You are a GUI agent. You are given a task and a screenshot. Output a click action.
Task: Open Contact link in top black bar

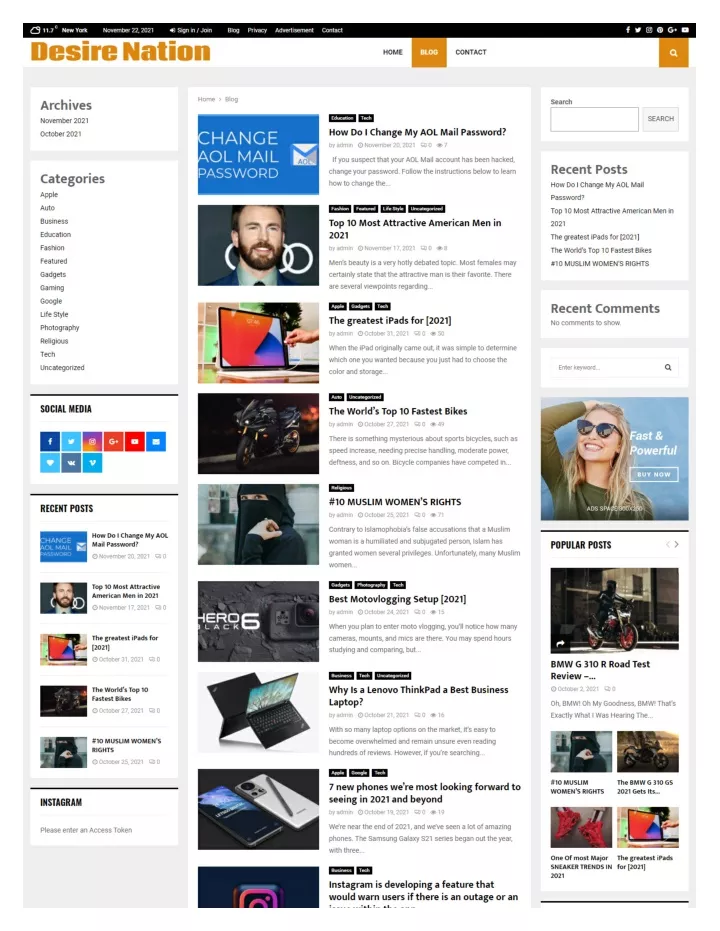tap(332, 30)
